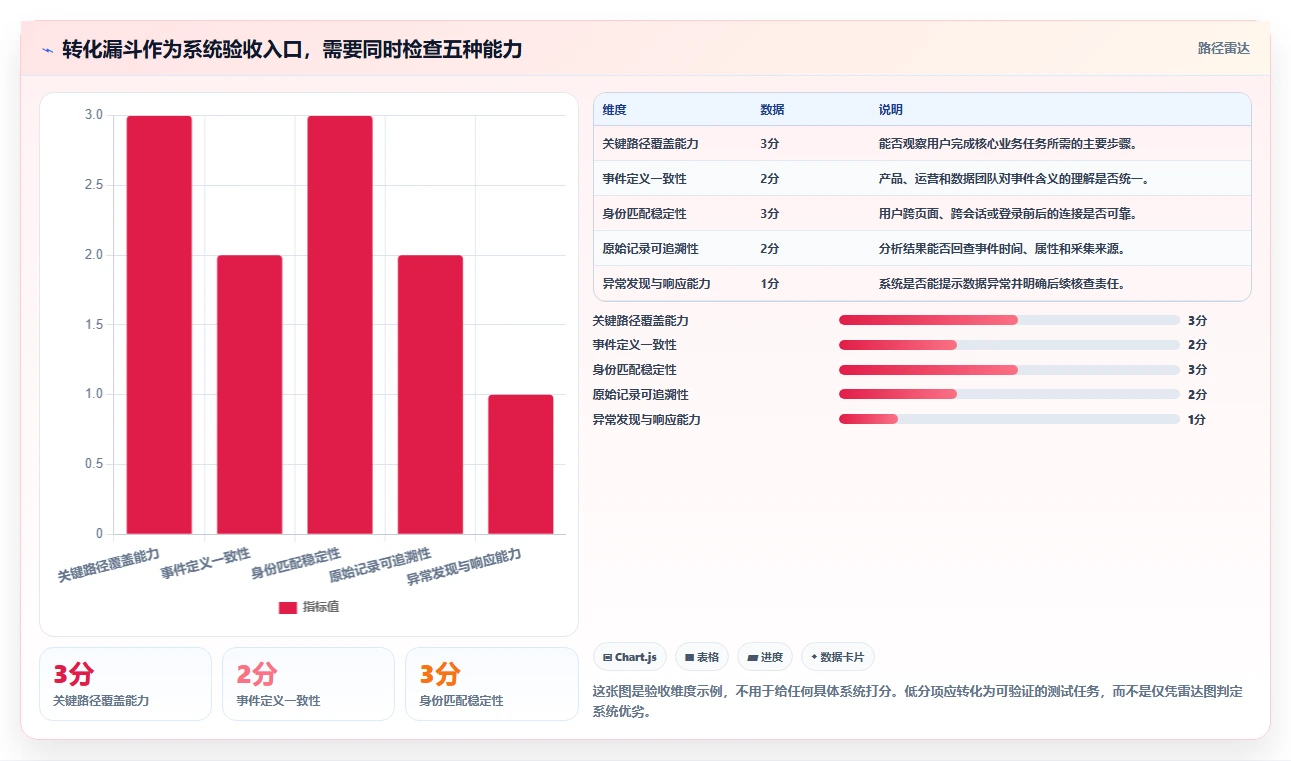
Task: Click the bar for 关键路径覆盖能力 in the chart
Action: (x=159, y=325)
